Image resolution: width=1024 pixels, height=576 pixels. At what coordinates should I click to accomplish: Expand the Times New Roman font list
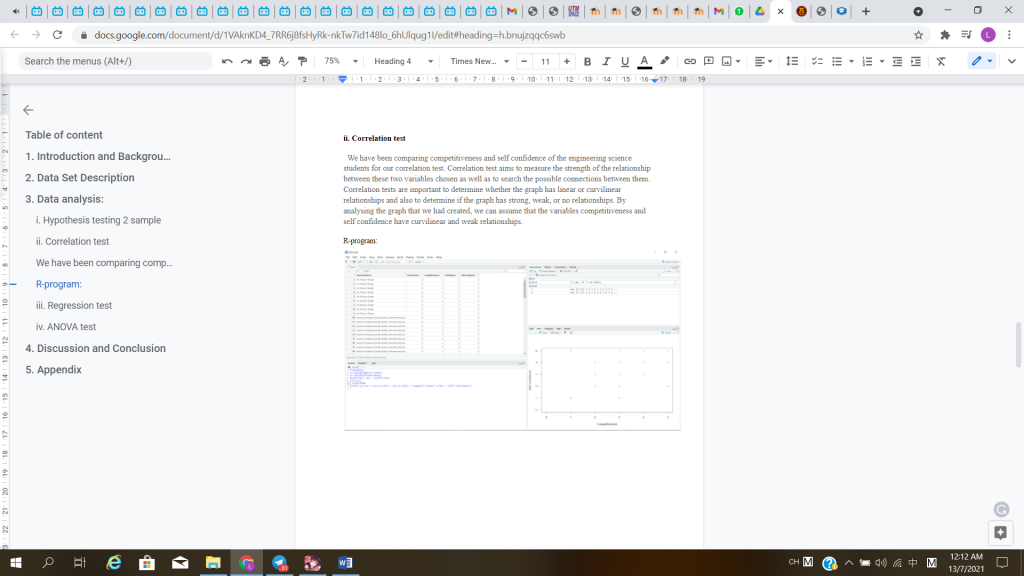click(478, 61)
